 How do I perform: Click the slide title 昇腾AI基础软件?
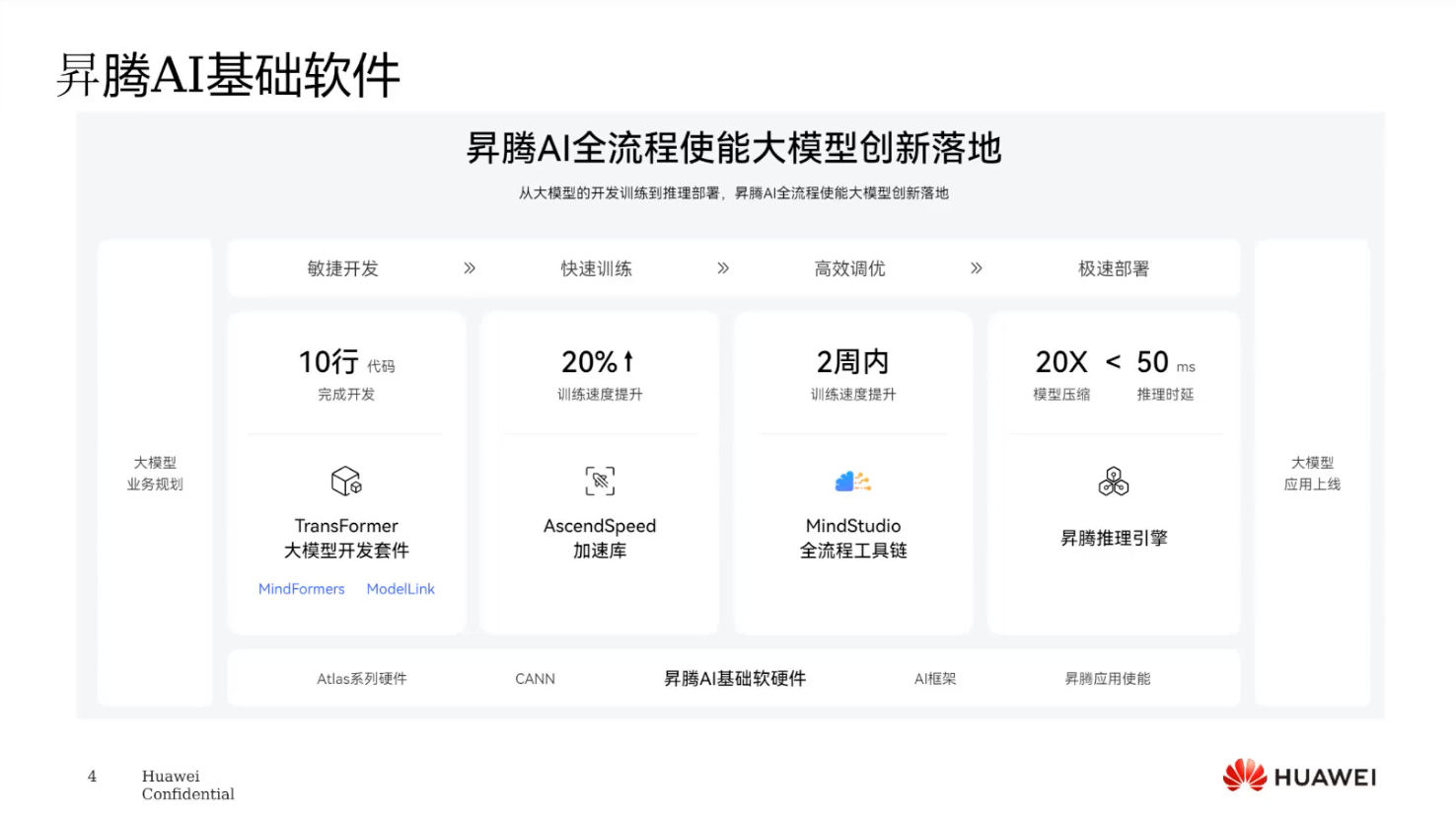point(228,75)
